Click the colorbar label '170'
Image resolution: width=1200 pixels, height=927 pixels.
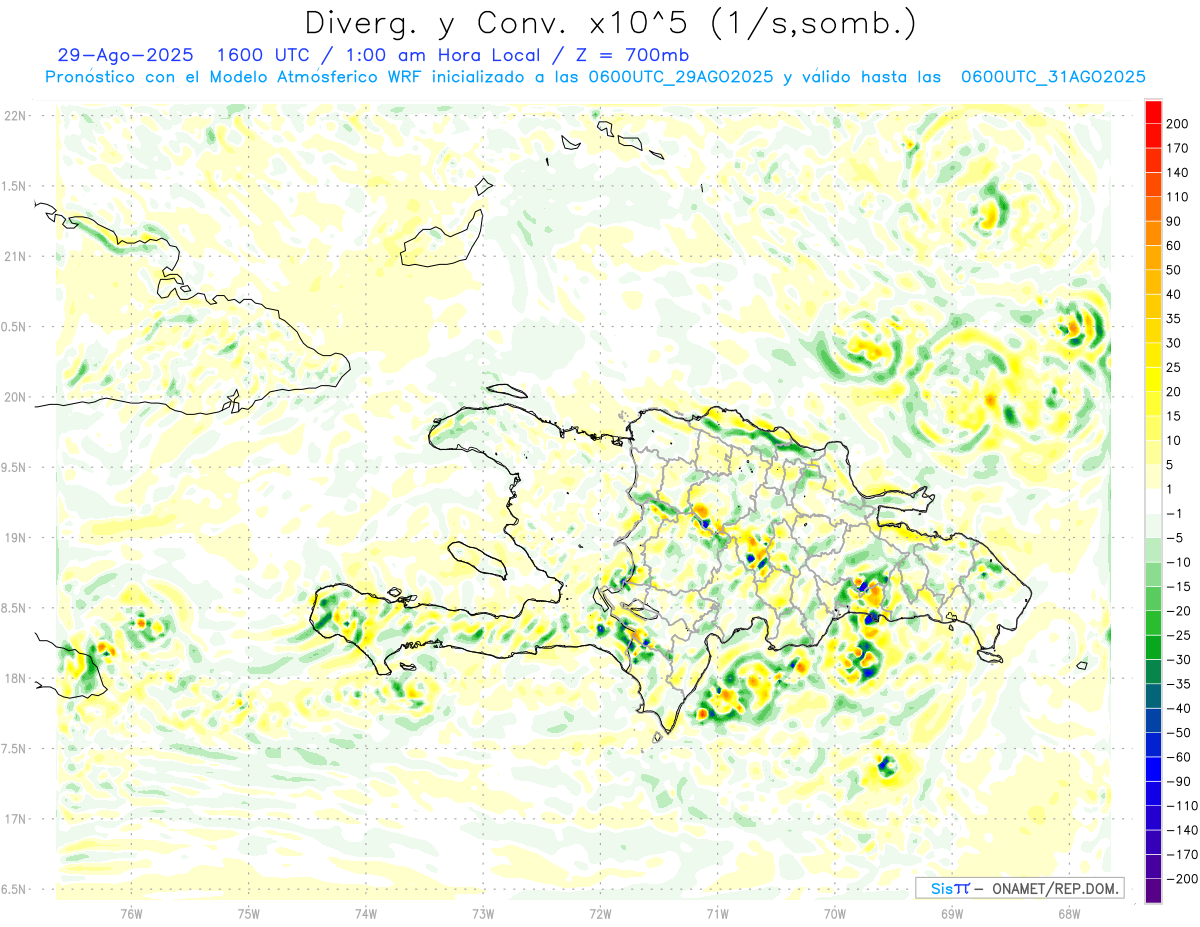[x=1177, y=148]
